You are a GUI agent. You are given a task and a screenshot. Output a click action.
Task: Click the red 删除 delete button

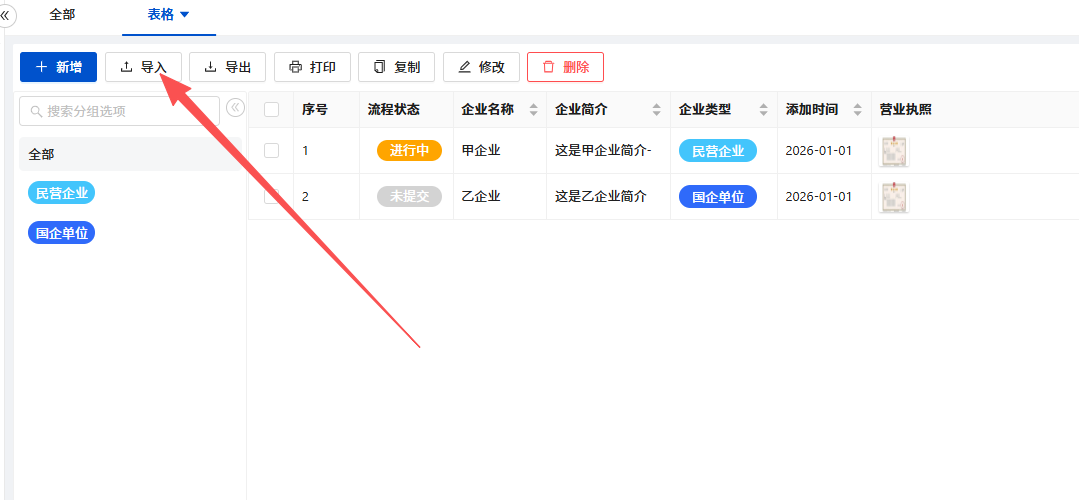(566, 67)
